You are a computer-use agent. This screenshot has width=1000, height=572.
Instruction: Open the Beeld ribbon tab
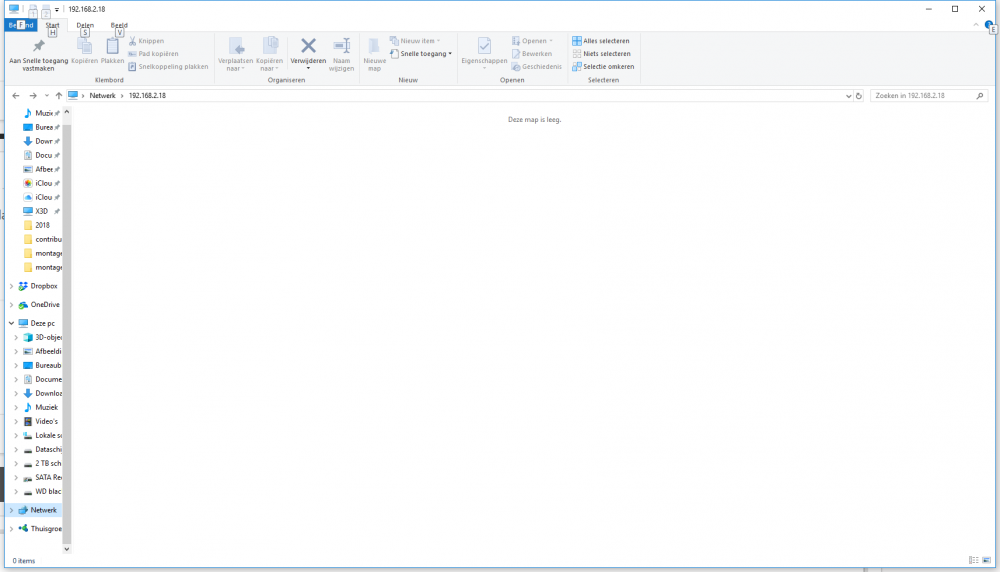click(x=119, y=25)
